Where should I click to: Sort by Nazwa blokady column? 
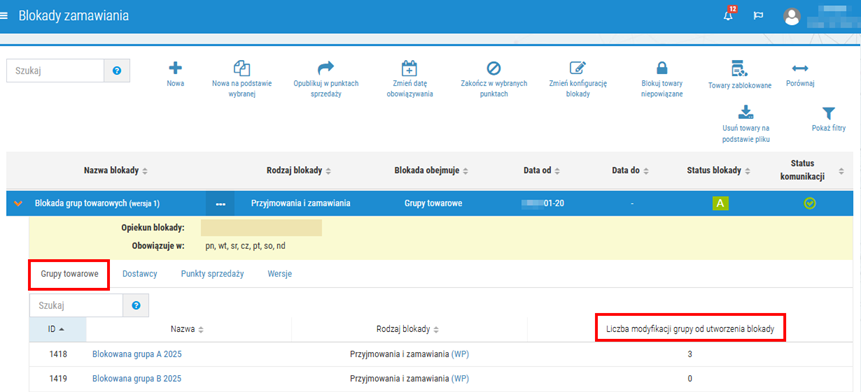[x=115, y=171]
